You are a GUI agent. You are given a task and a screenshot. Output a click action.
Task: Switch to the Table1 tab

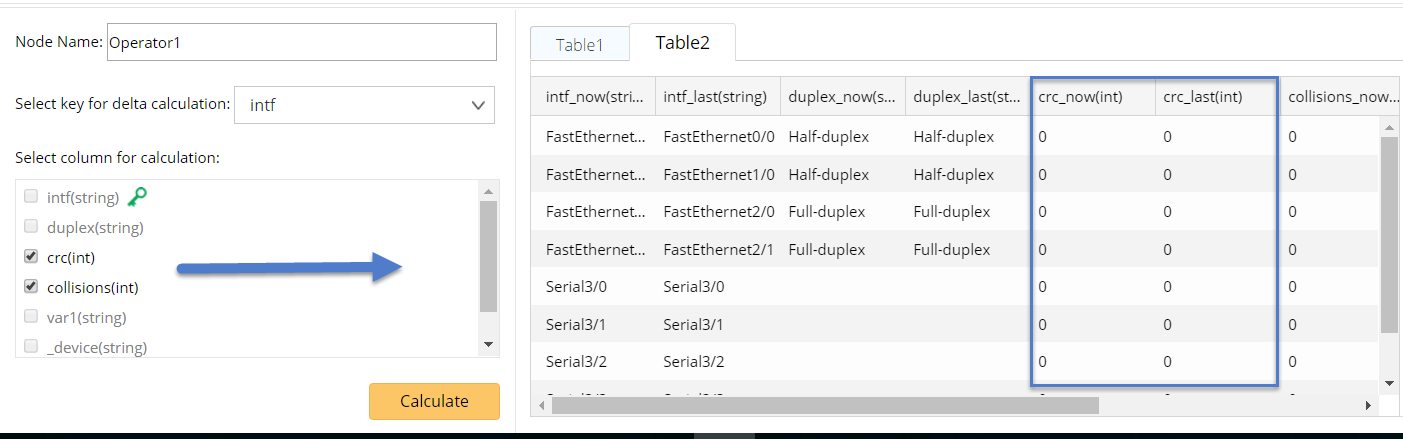tap(580, 44)
